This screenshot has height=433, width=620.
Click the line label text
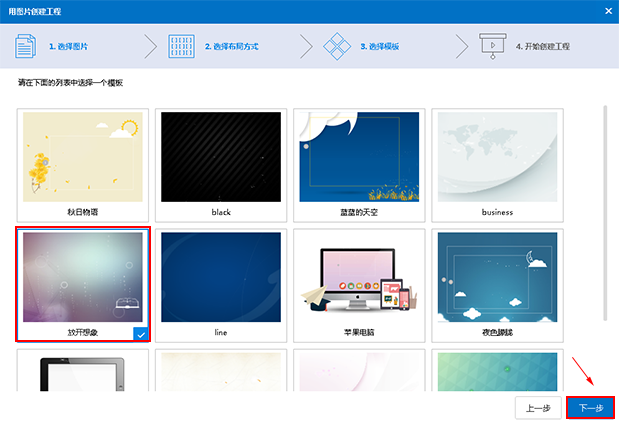click(x=221, y=333)
